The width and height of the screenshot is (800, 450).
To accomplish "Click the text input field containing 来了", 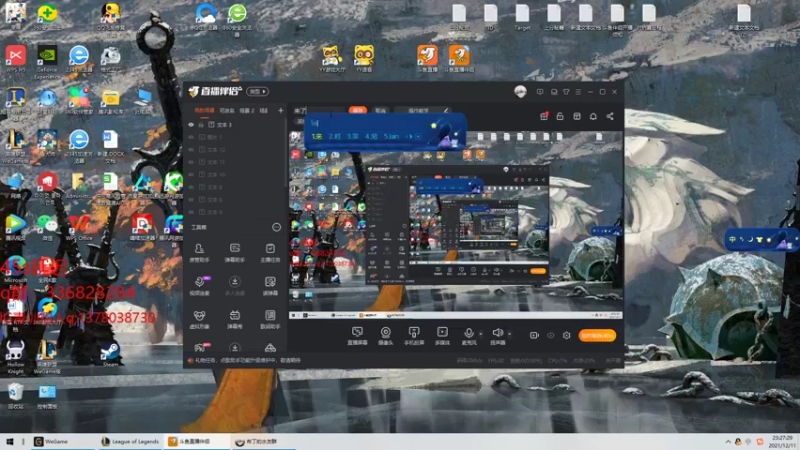I will [320, 110].
